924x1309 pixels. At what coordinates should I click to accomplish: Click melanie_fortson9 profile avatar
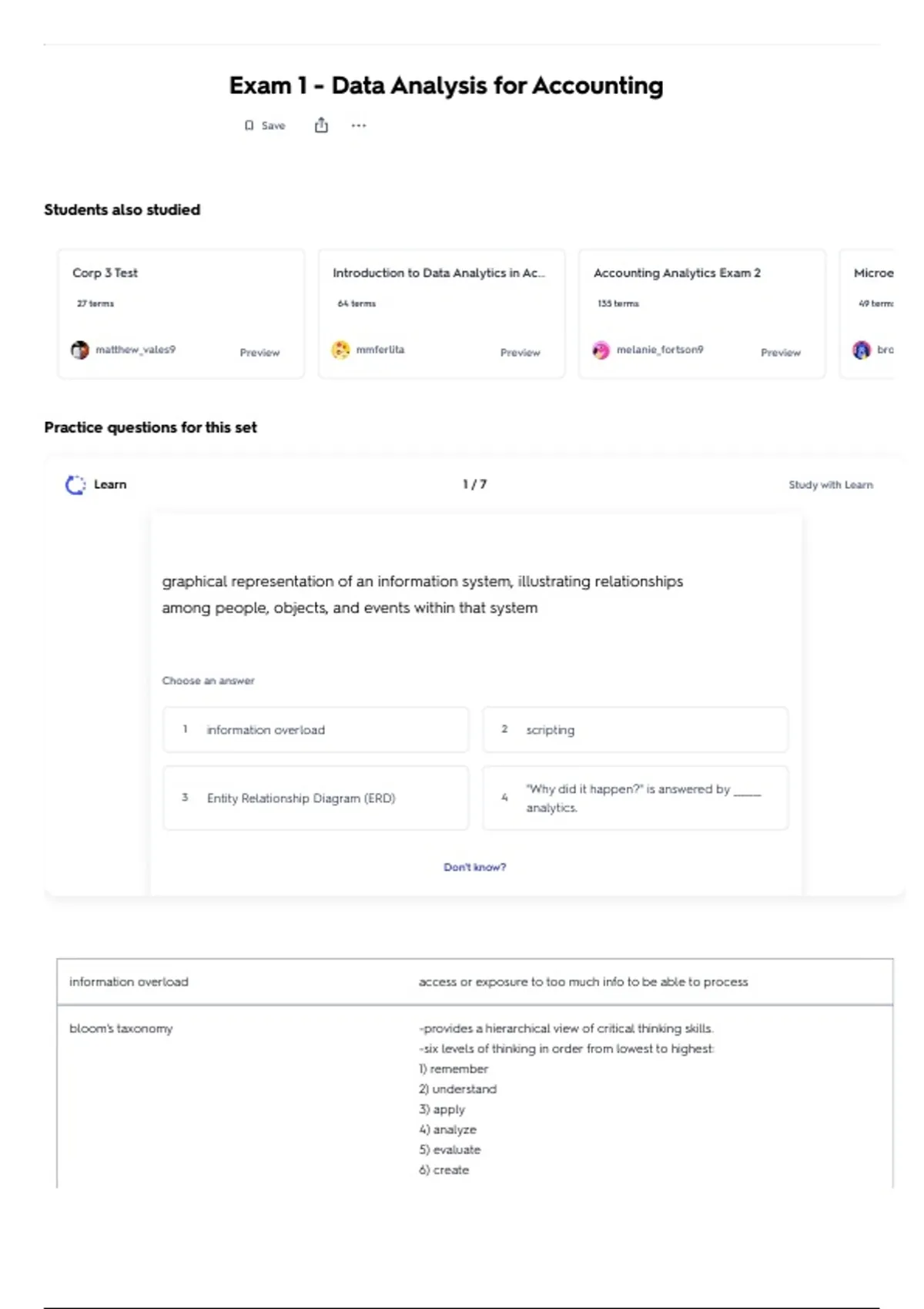coord(601,350)
